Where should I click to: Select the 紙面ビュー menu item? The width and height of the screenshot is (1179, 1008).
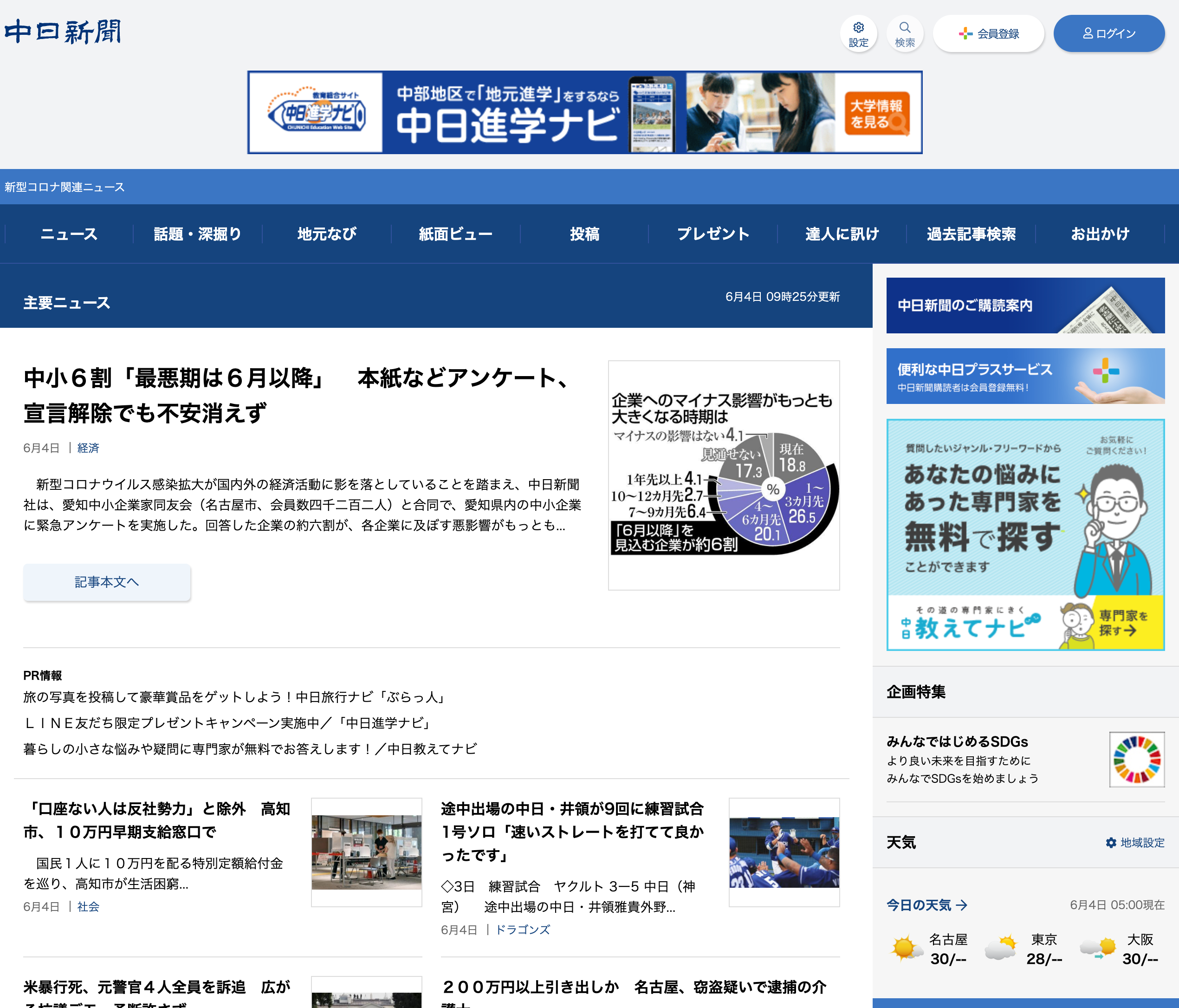pyautogui.click(x=455, y=234)
